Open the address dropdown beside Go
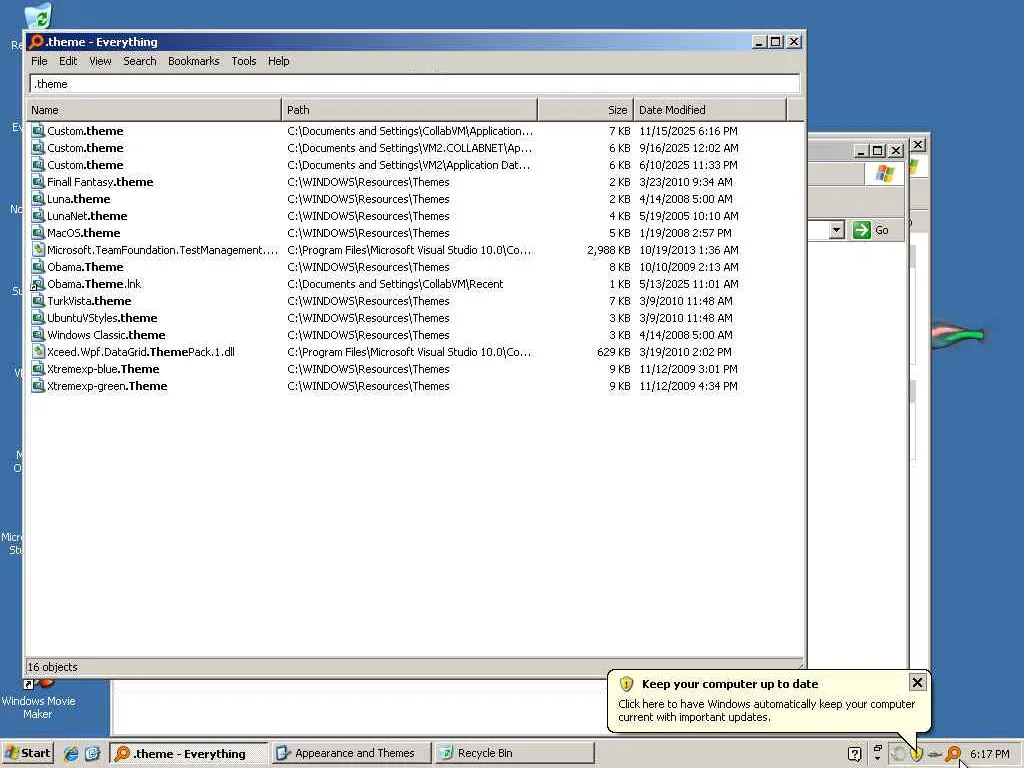This screenshot has height=768, width=1024. pyautogui.click(x=837, y=230)
